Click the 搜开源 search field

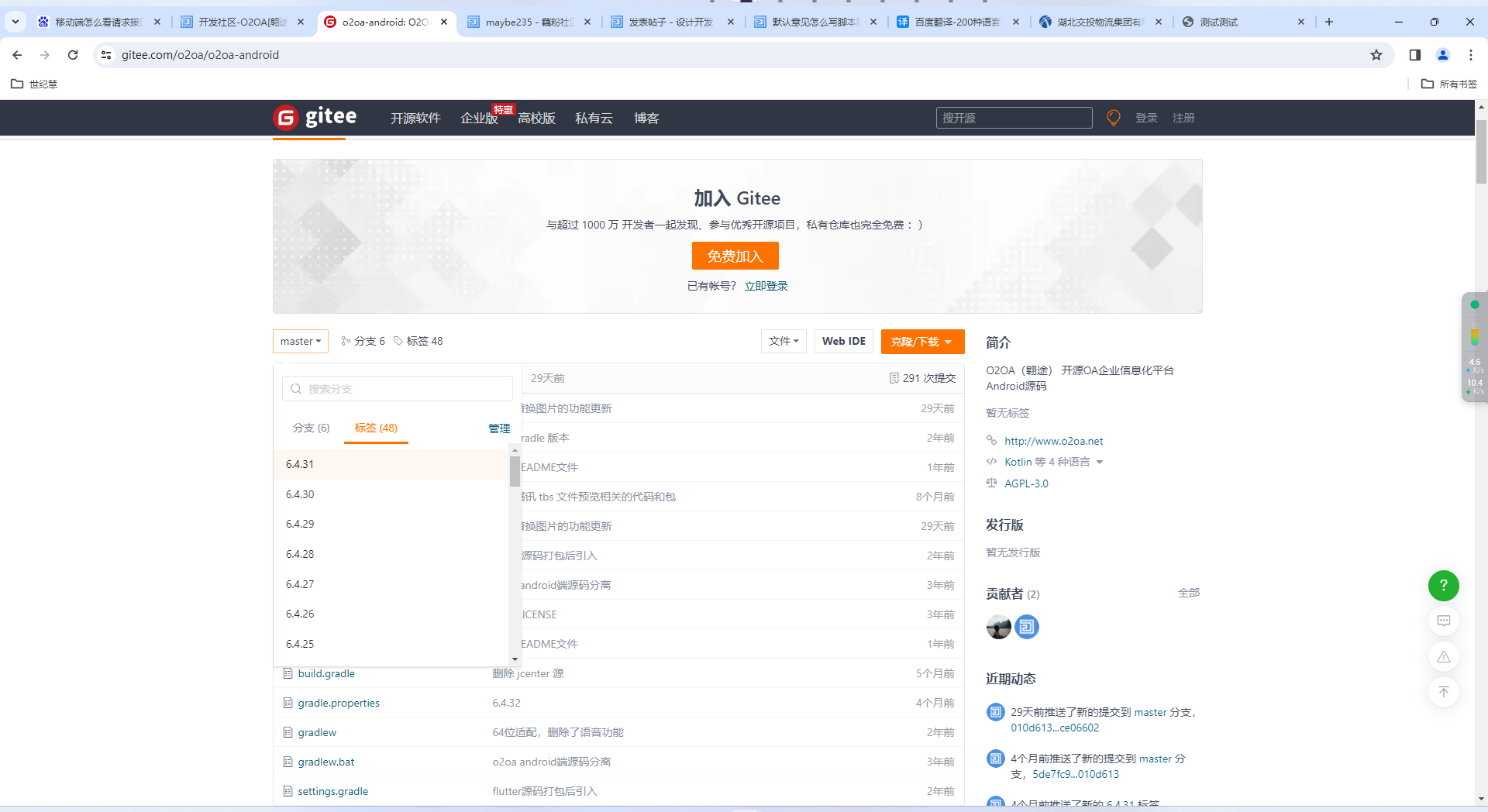click(1014, 118)
